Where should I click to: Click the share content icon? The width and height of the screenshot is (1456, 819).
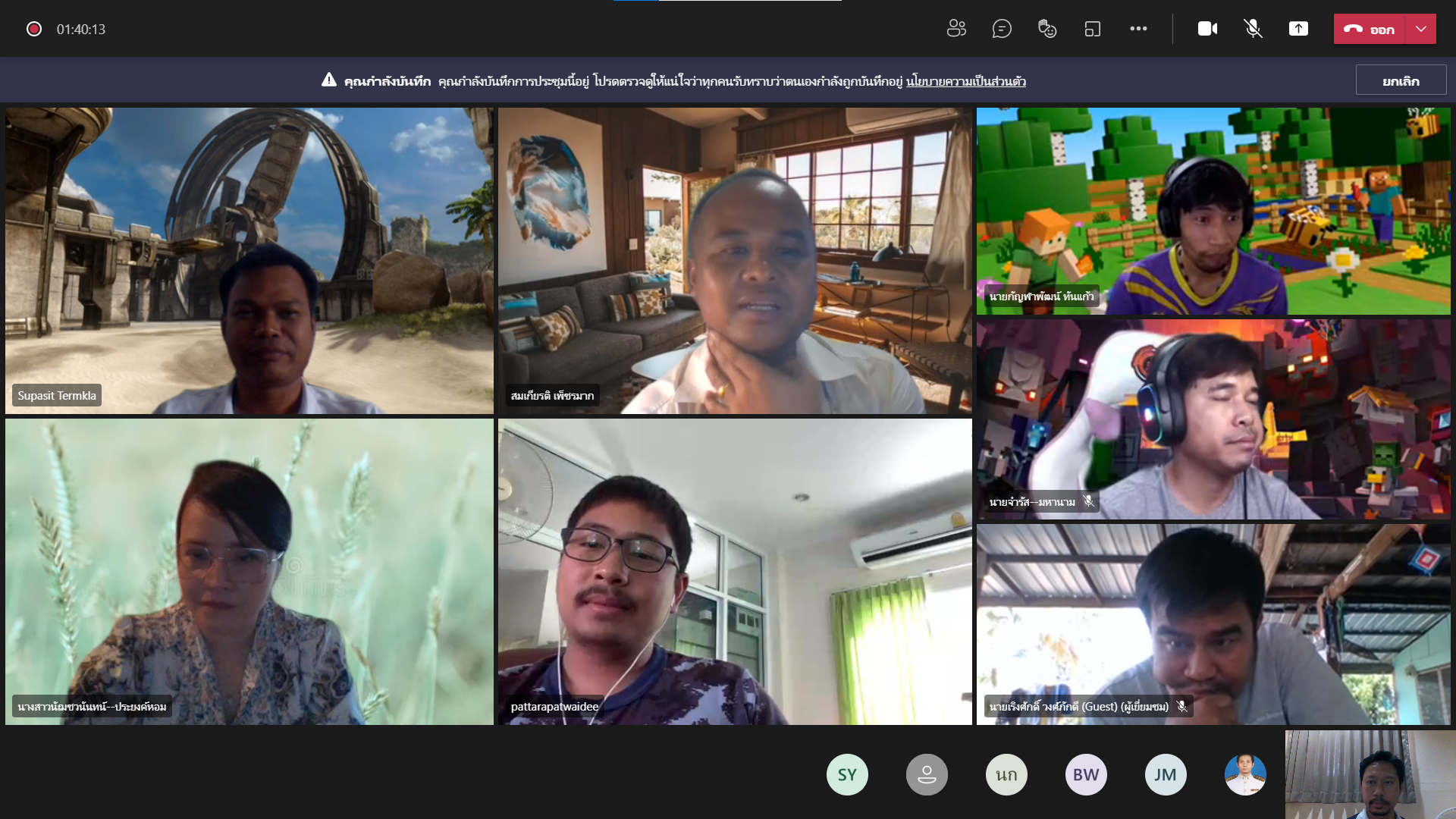1298,29
